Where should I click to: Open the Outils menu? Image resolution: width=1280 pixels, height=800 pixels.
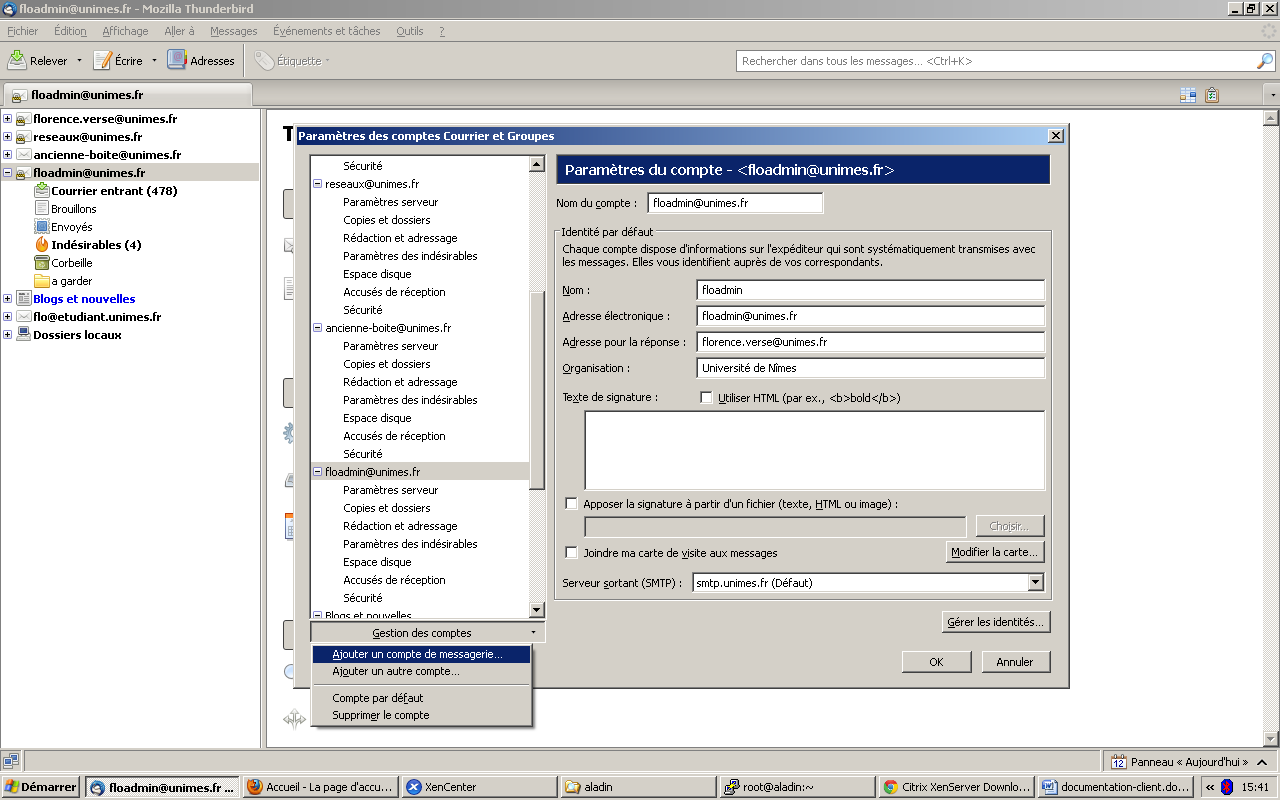point(410,31)
